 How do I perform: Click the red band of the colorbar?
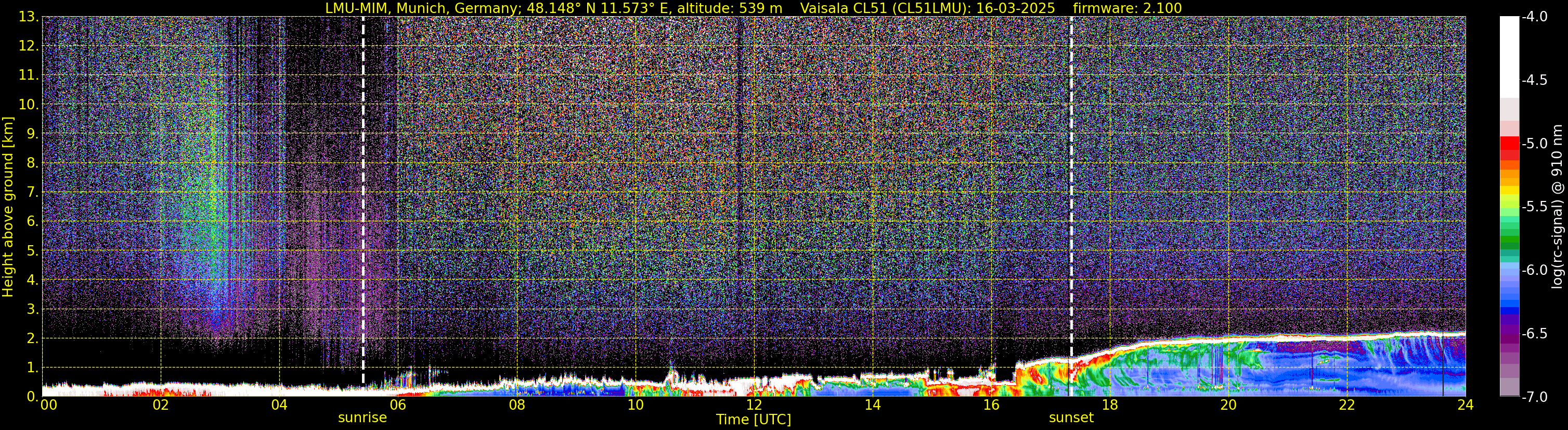[1509, 147]
